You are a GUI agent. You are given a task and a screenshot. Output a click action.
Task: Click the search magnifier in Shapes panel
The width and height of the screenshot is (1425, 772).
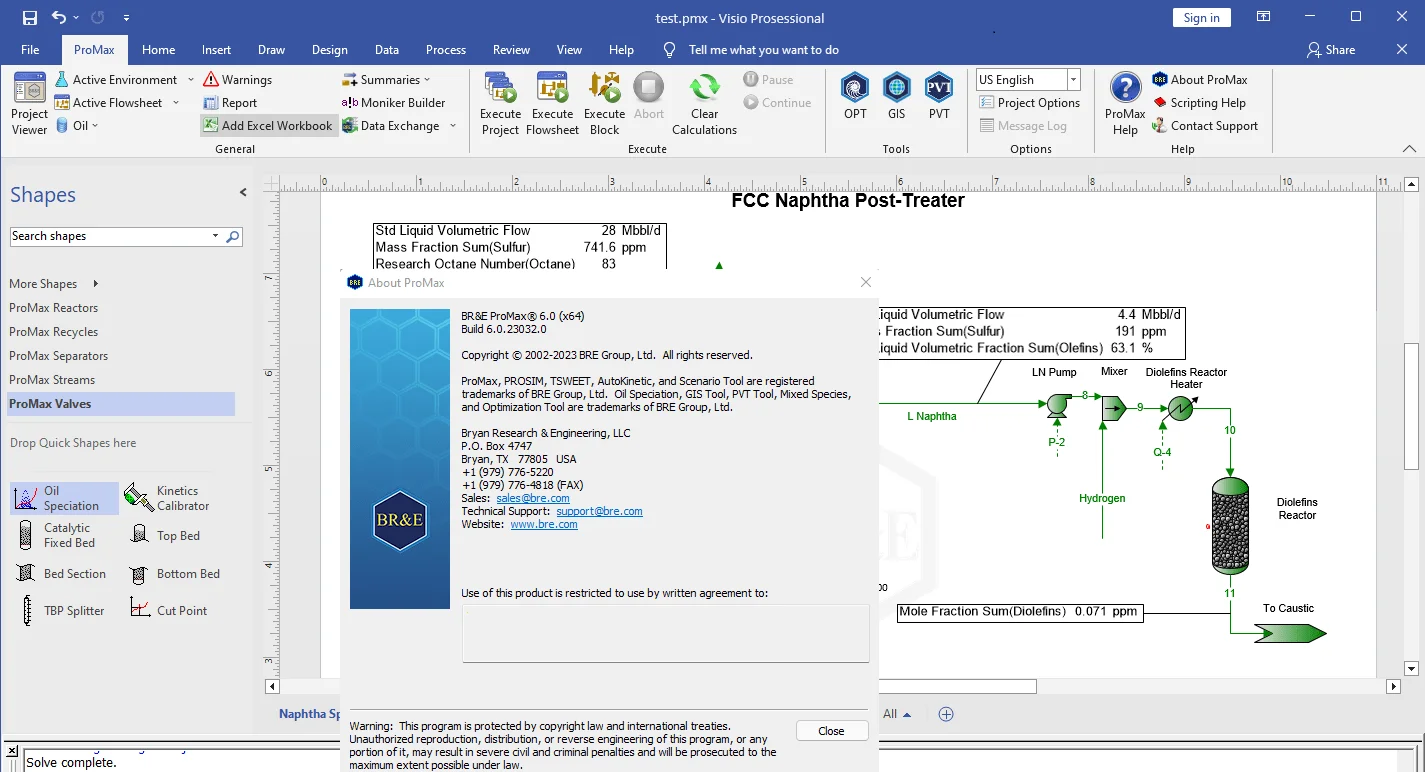(233, 237)
